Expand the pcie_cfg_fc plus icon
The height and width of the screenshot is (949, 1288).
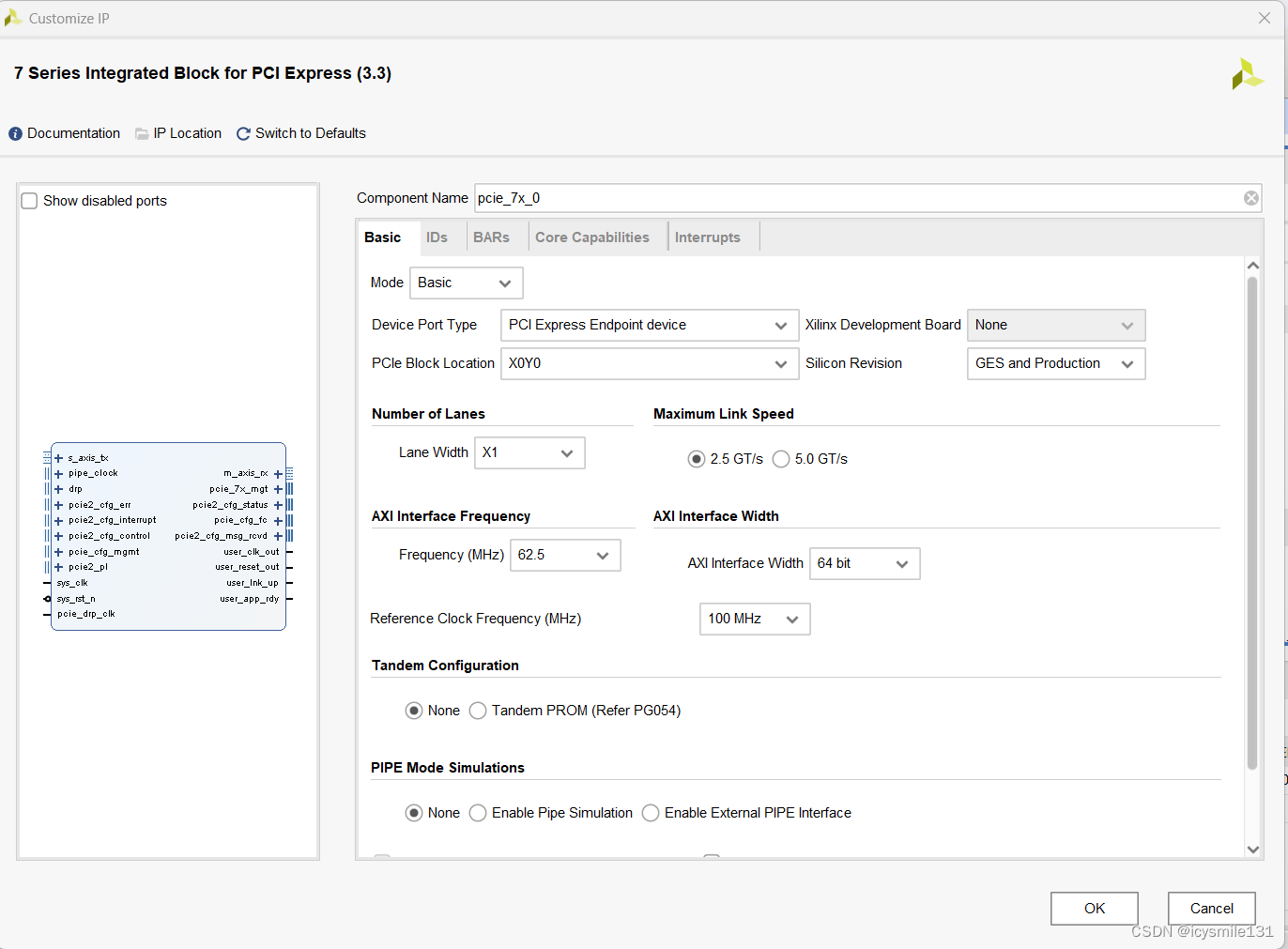pos(278,521)
